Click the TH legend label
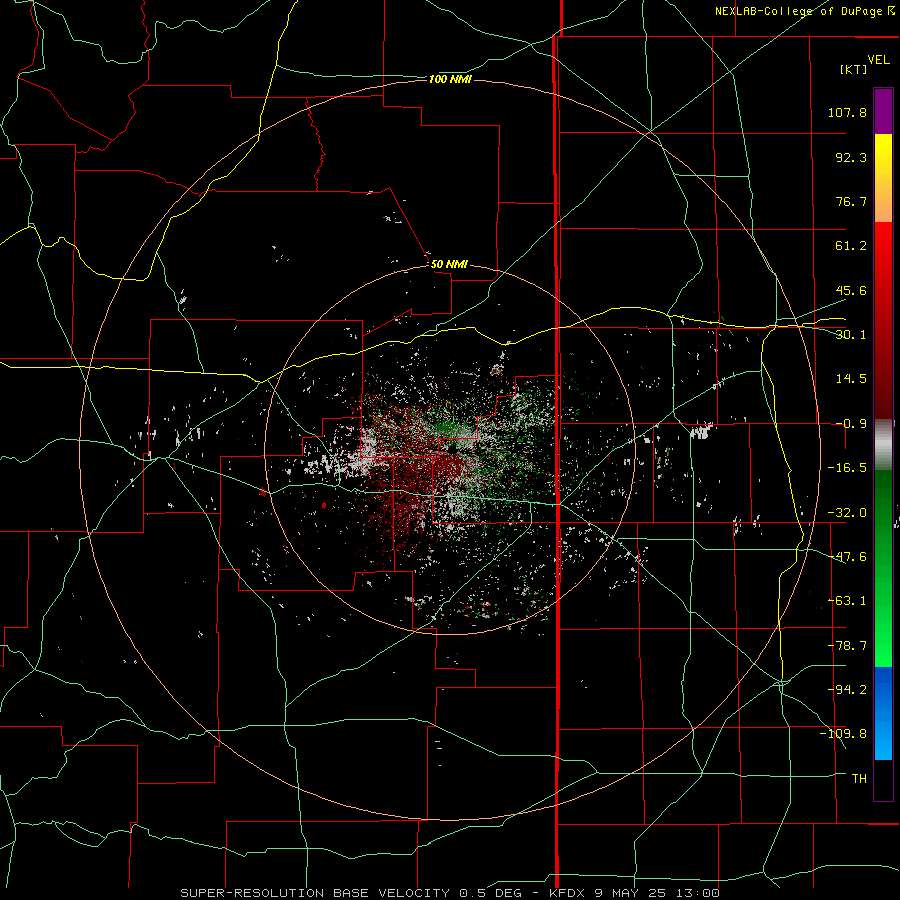This screenshot has height=900, width=900. [859, 778]
